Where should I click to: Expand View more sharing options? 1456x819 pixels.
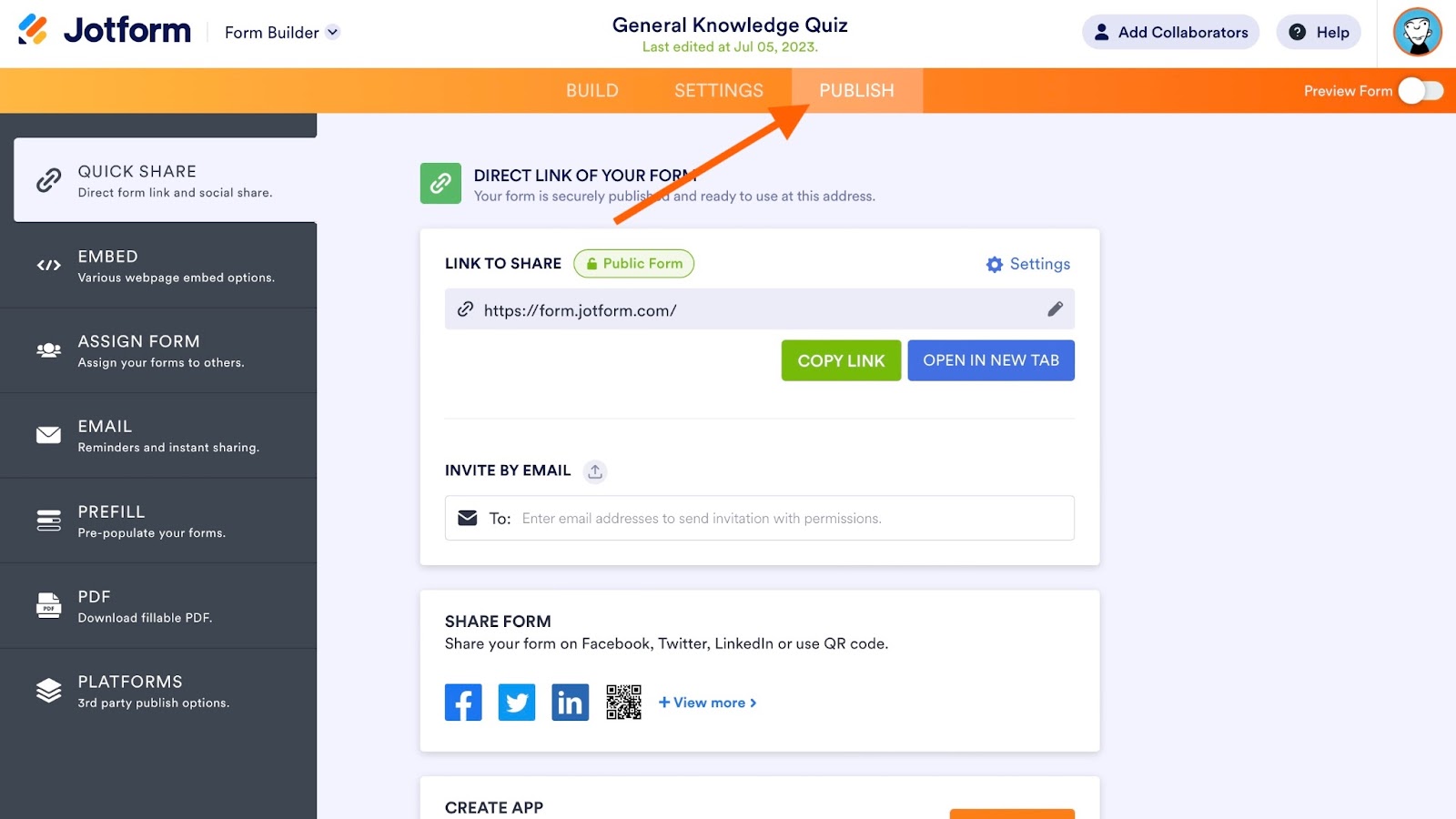[x=708, y=703]
